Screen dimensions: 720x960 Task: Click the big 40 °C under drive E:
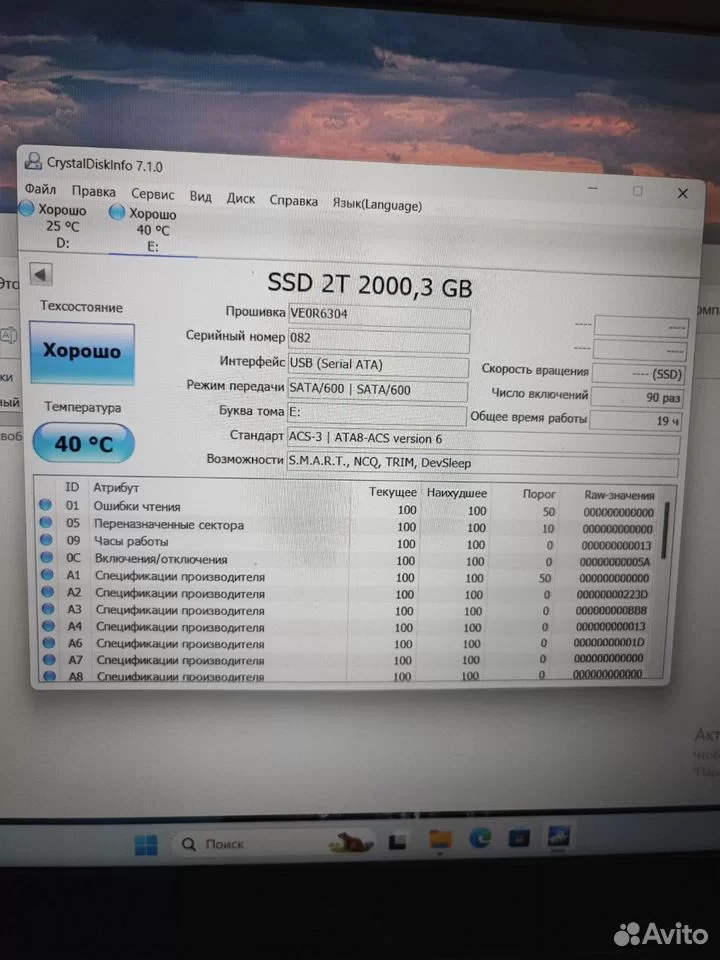point(152,230)
